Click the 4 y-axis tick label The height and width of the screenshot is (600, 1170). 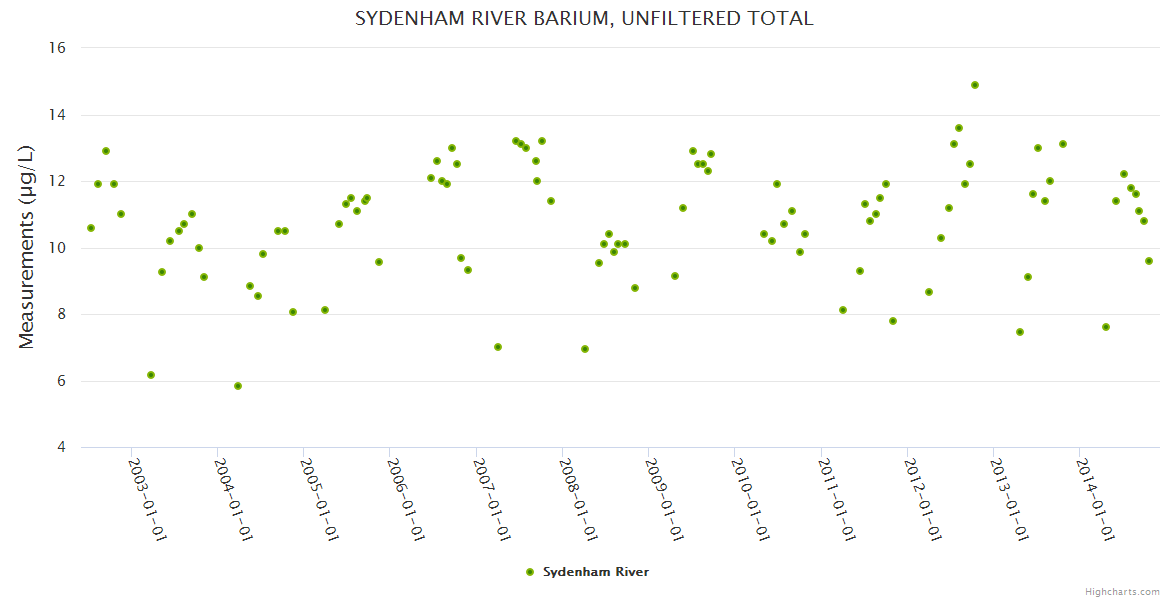coord(61,447)
